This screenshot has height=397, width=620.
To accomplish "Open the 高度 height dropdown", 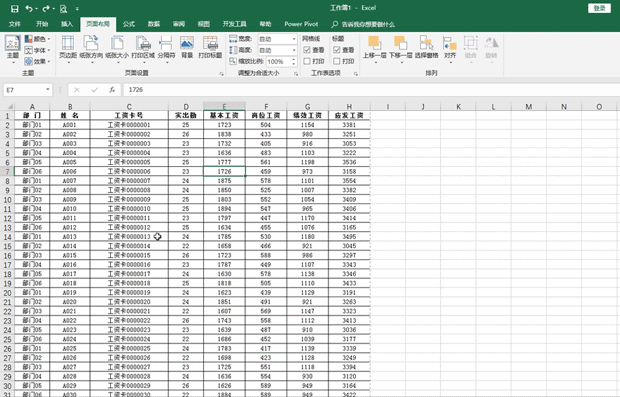I will [x=294, y=50].
